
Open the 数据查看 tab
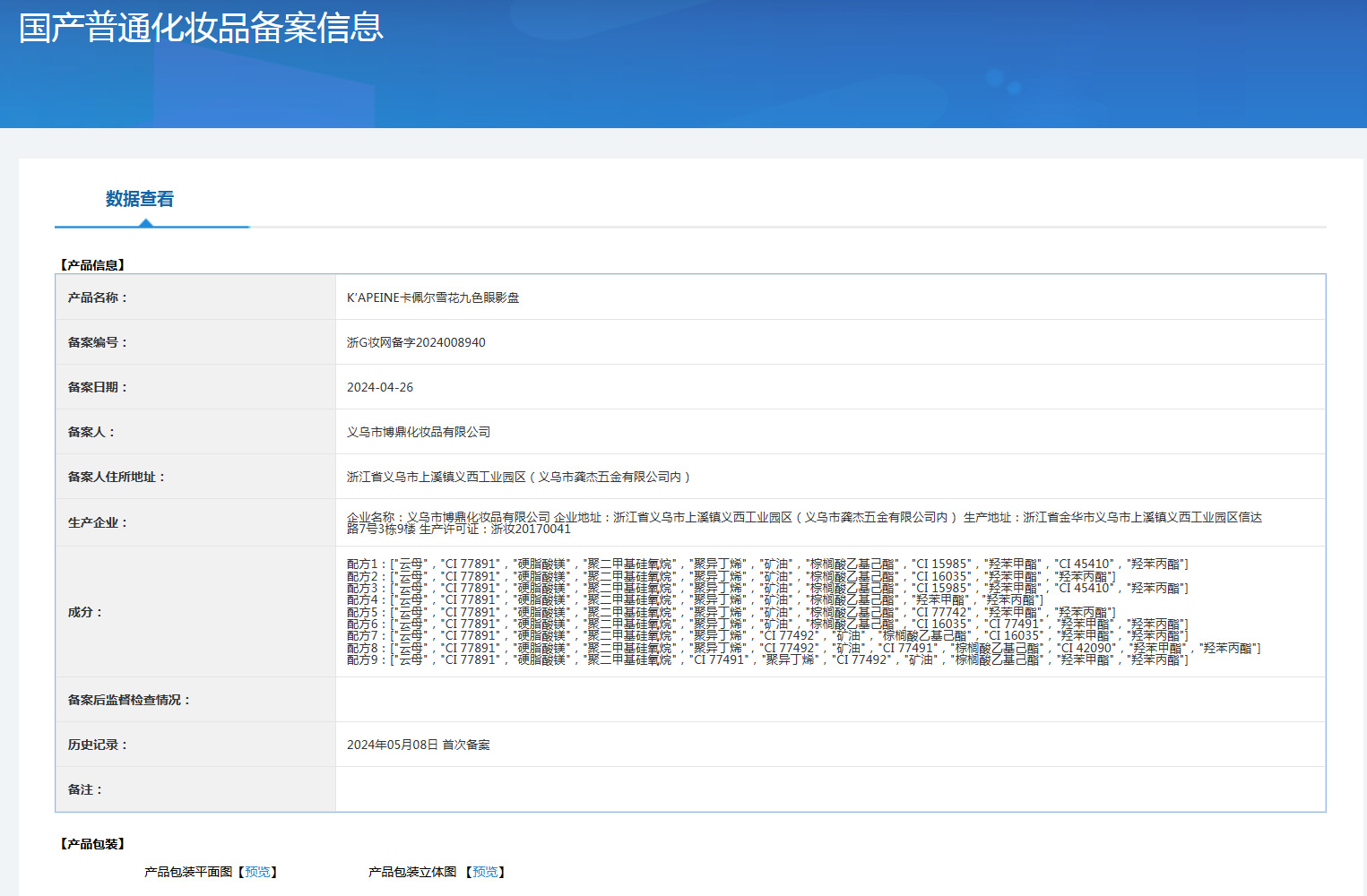click(x=140, y=199)
